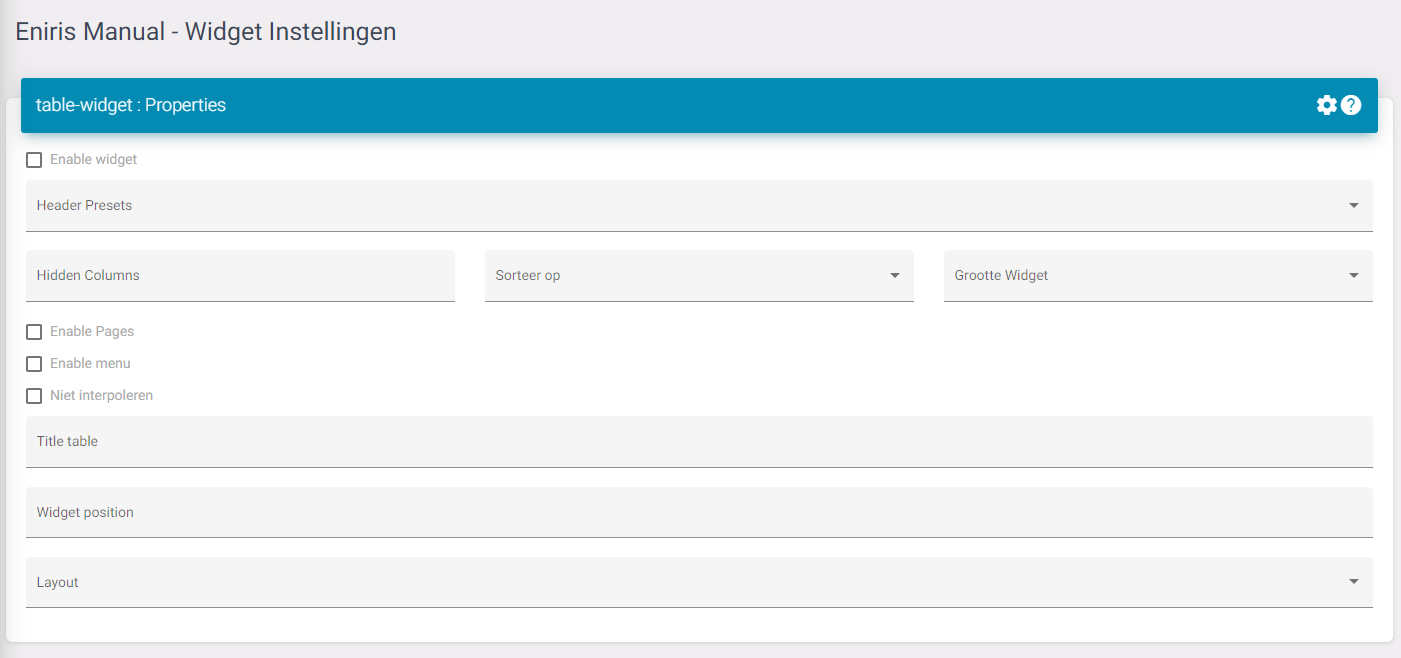Click the Hidden Columns input field

(240, 276)
